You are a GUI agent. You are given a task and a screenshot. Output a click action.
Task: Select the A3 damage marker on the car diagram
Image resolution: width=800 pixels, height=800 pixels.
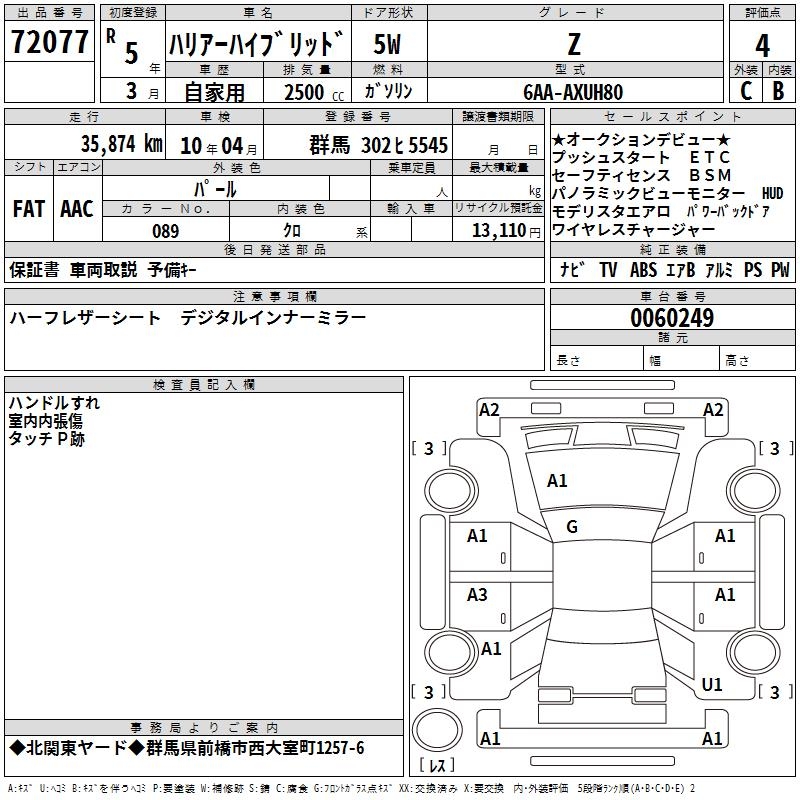point(477,595)
